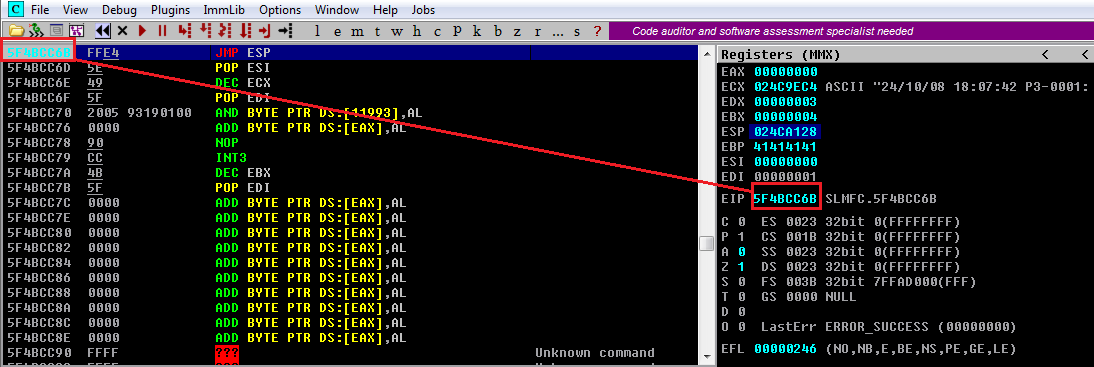Select the ECX register value 024C9EC4
The height and width of the screenshot is (367, 1094).
click(786, 87)
